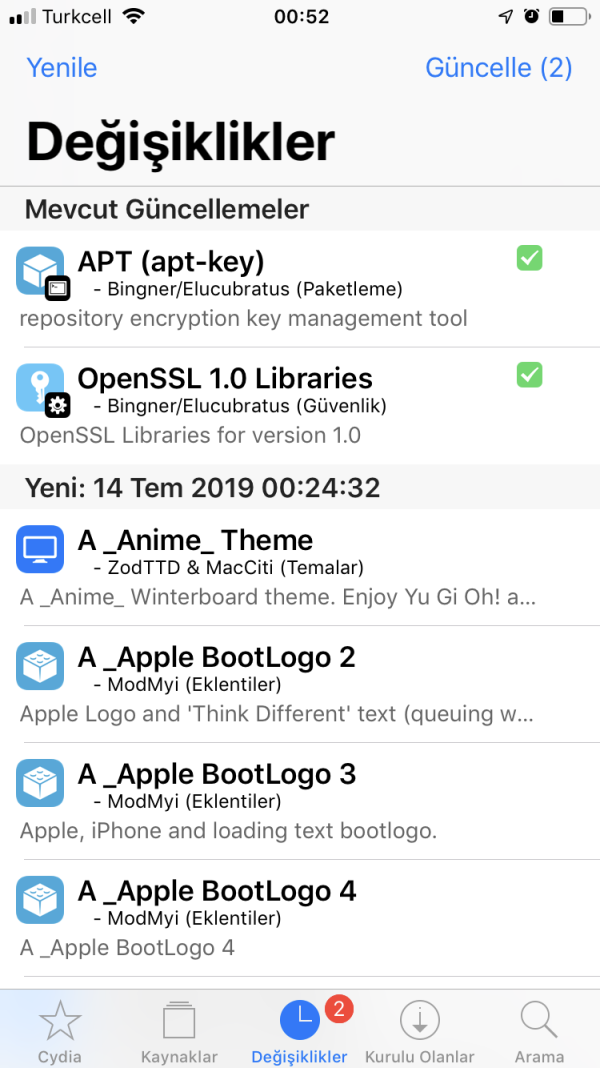Switch to the Kaynaklar tab
Image resolution: width=600 pixels, height=1068 pixels.
pos(179,1030)
